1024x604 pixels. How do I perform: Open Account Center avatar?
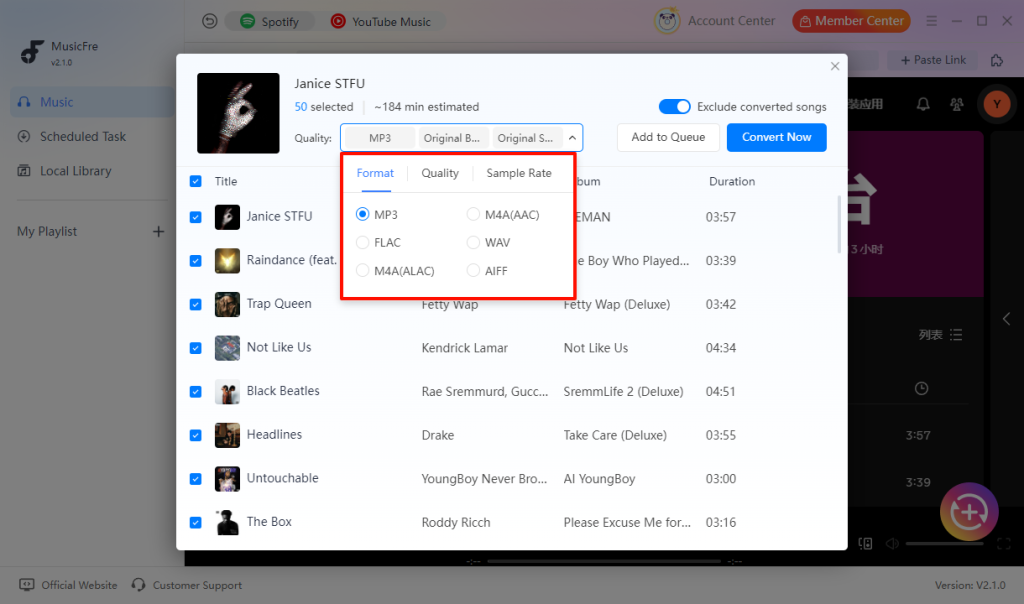(667, 21)
